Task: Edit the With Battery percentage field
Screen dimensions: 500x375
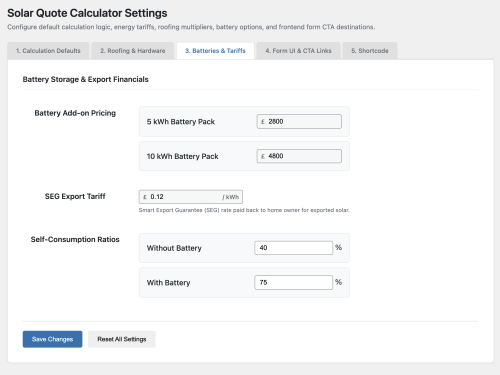Action: [293, 282]
